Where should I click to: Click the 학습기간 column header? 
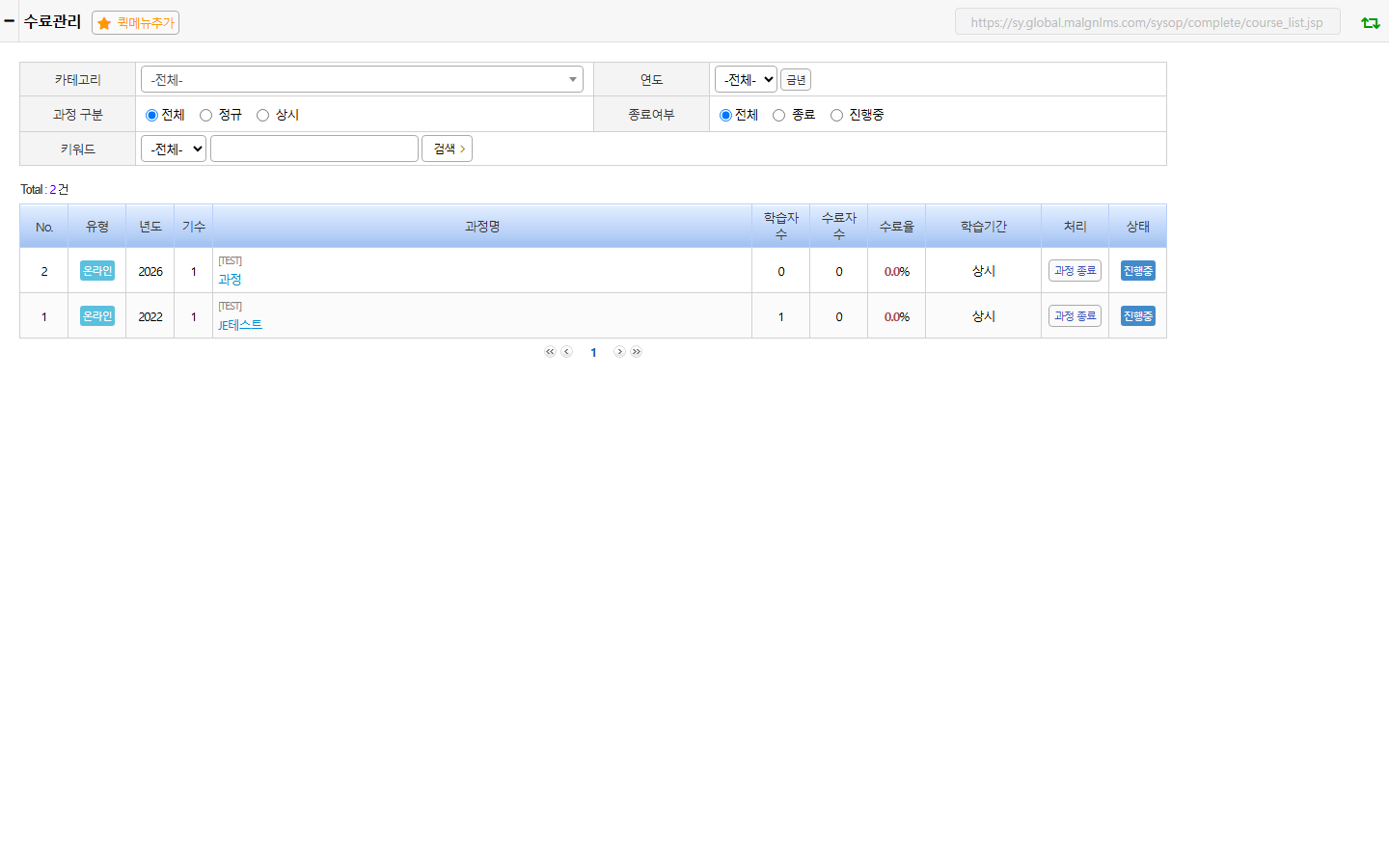pyautogui.click(x=984, y=227)
